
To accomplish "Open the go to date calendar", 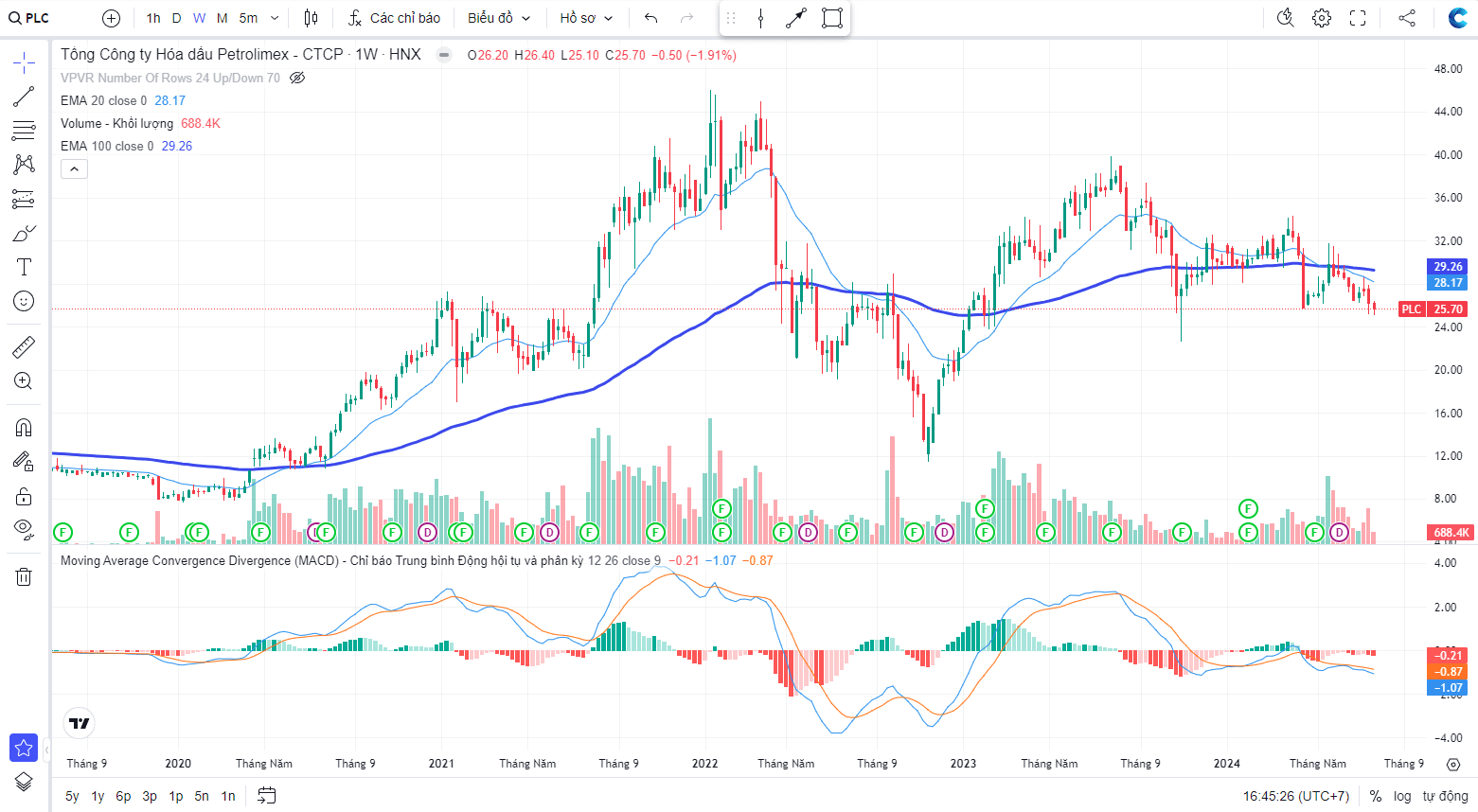I will pyautogui.click(x=267, y=796).
